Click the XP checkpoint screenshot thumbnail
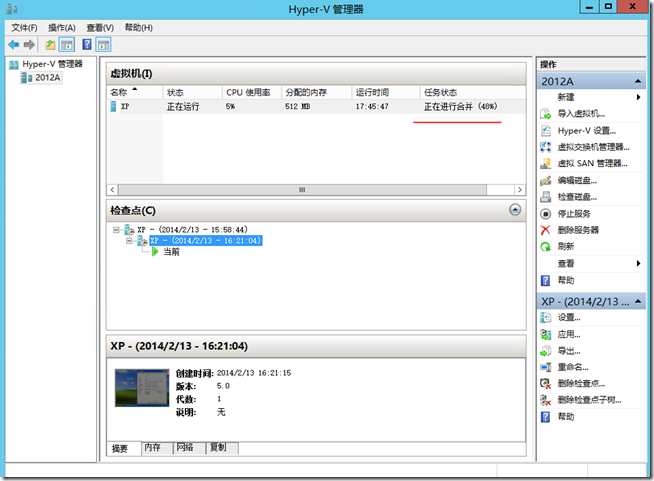Viewport: 654px width, 481px height. (x=142, y=388)
